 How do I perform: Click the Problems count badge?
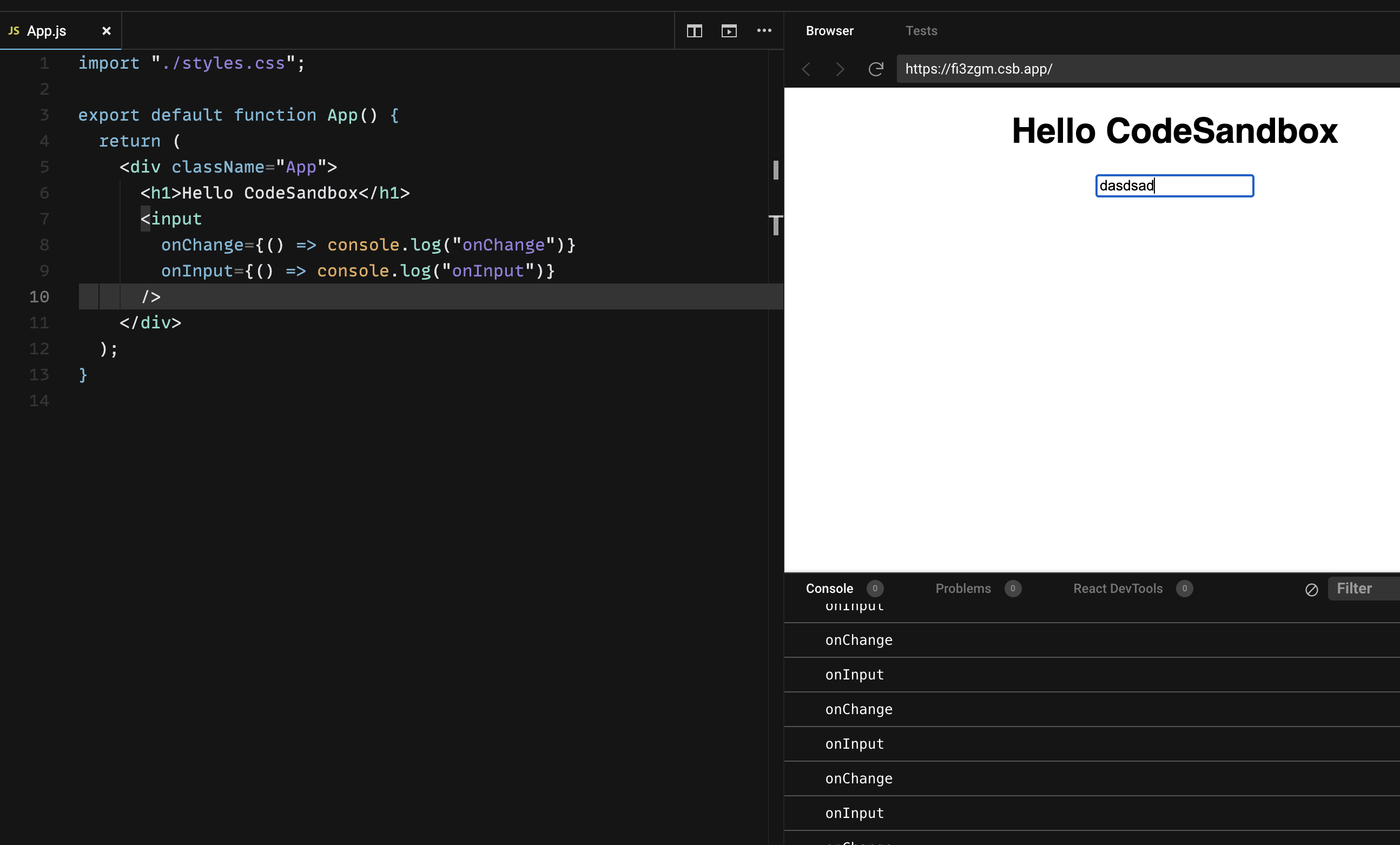pyautogui.click(x=1013, y=588)
